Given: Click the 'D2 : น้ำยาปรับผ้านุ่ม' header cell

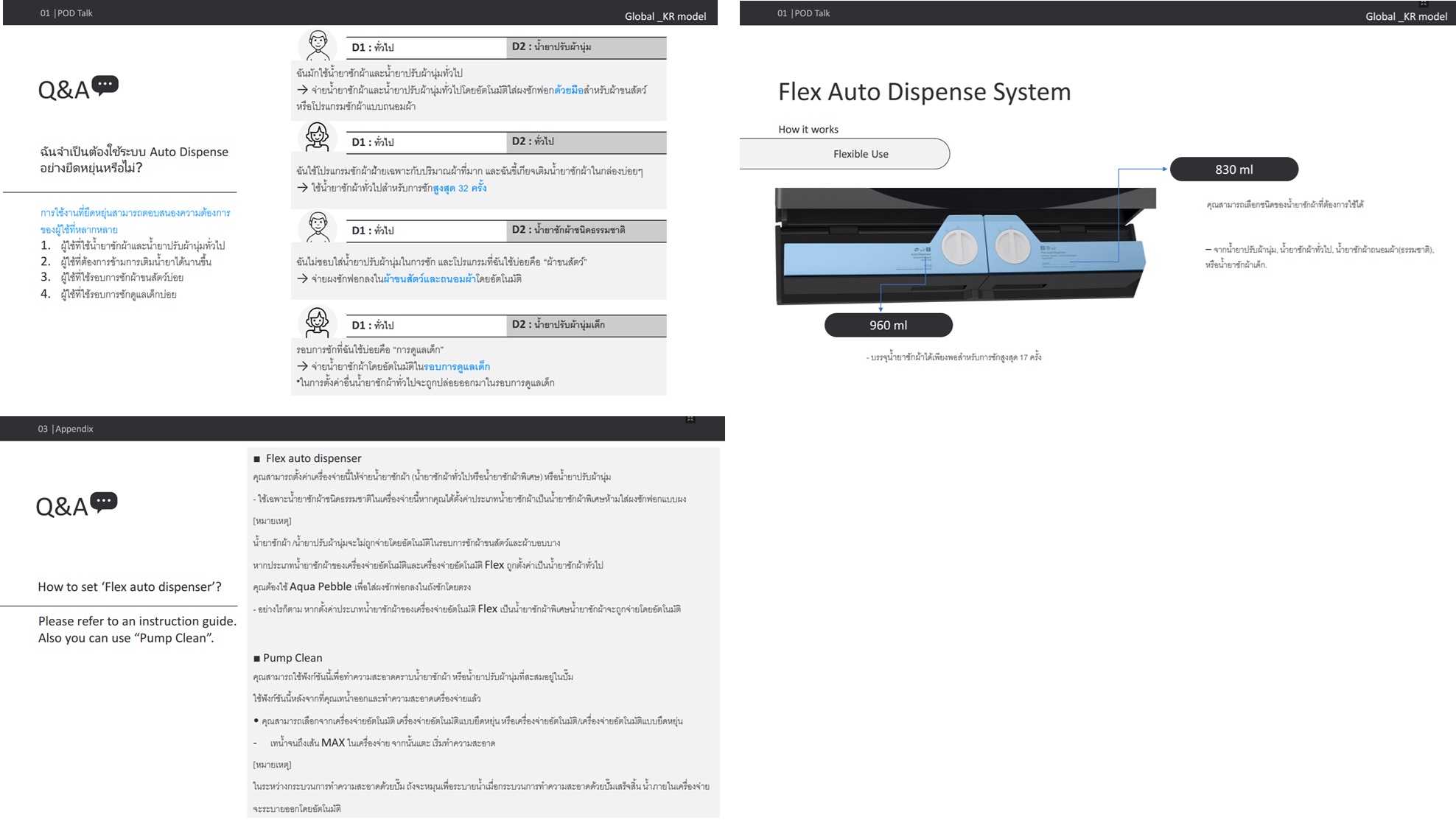Looking at the screenshot, I should click(x=587, y=47).
